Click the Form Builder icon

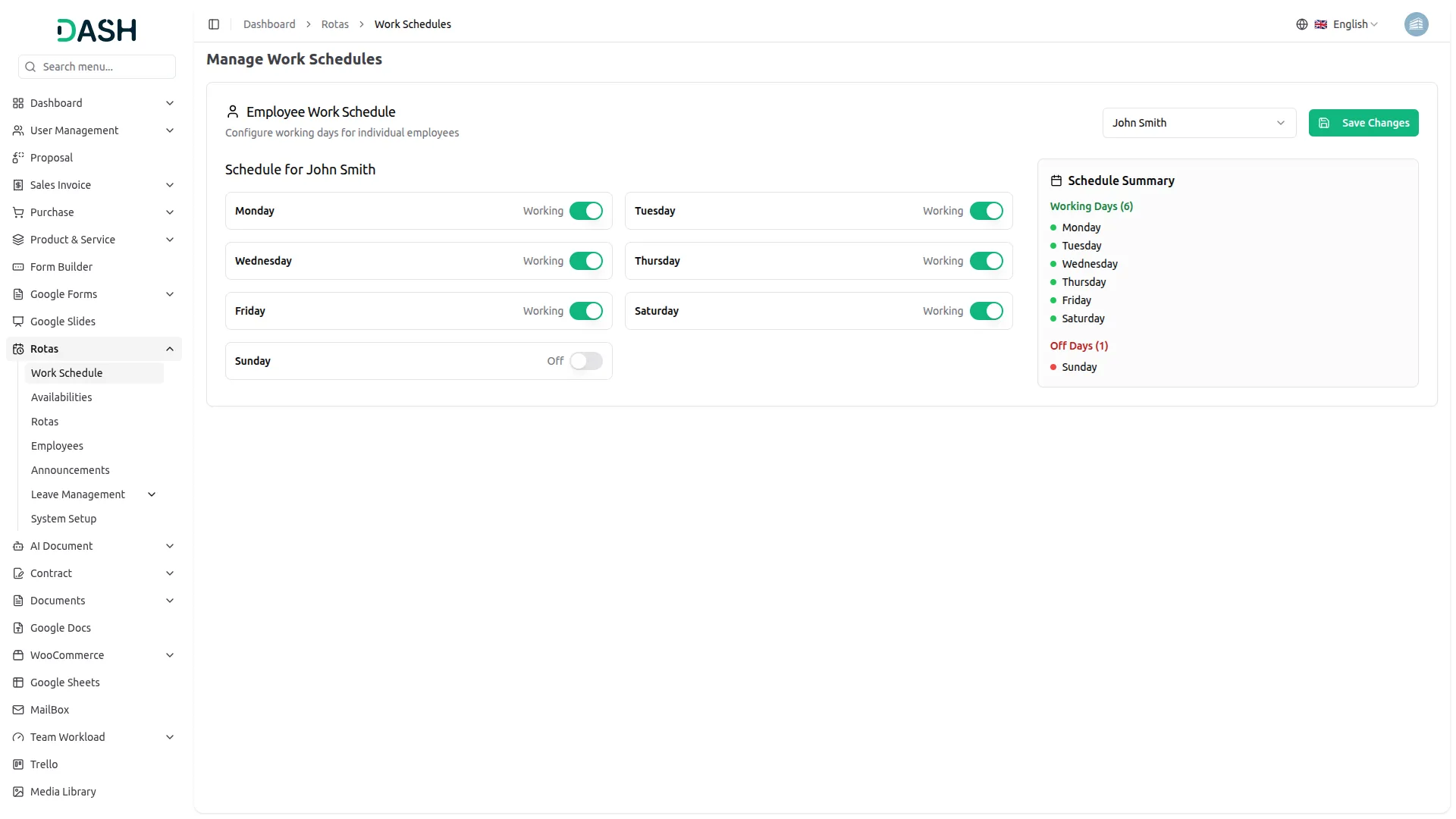(18, 267)
